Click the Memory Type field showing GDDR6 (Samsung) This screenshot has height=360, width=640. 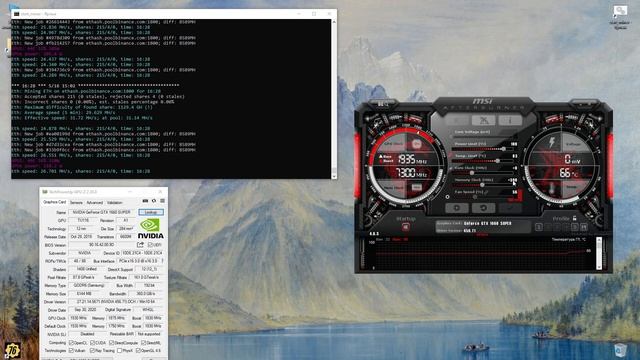(89, 285)
